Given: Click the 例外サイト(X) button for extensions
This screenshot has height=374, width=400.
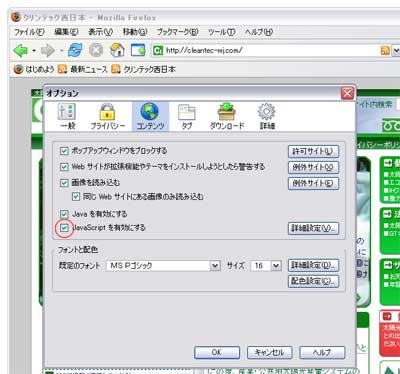Looking at the screenshot, I should pos(313,167).
